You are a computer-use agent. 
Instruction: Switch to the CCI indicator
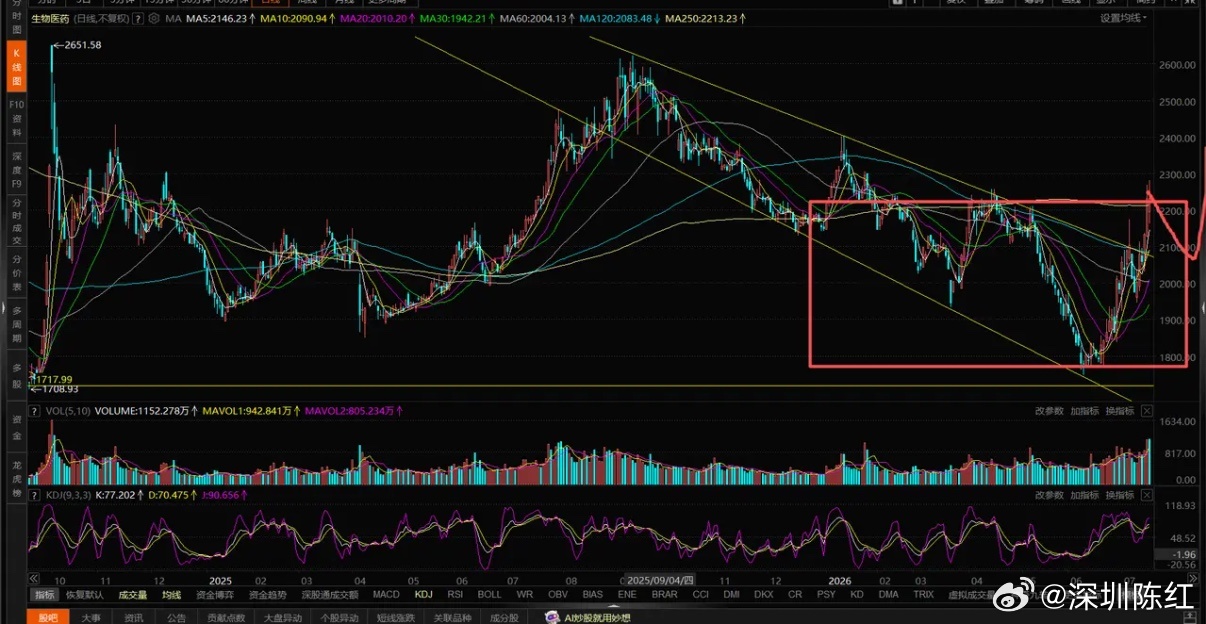[x=701, y=594]
